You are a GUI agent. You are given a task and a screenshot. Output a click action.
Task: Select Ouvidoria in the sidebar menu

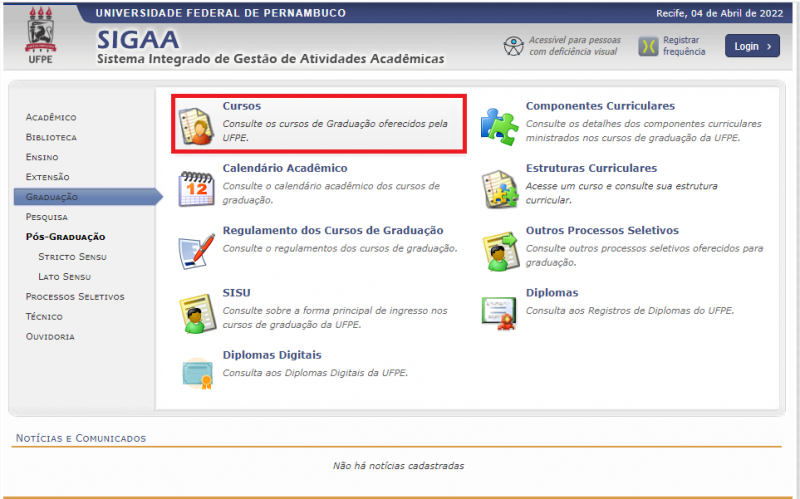[x=50, y=336]
